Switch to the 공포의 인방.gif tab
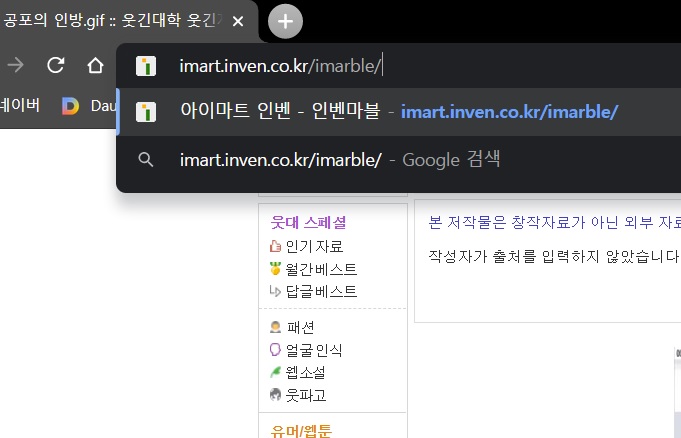 (112, 20)
